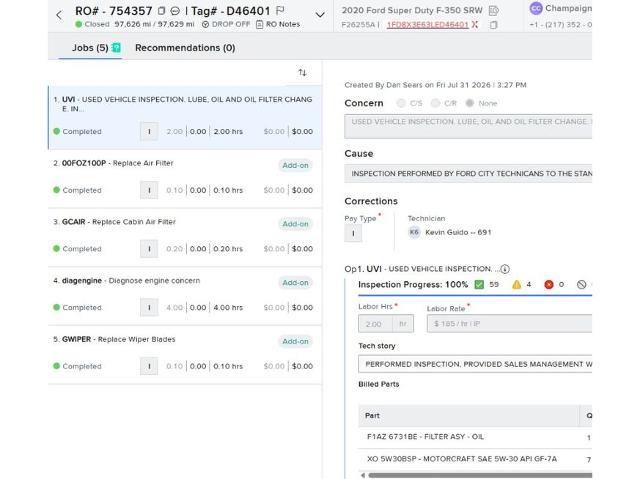Viewport: 640px width, 479px height.
Task: Click the green Closed status dot
Action: point(78,24)
